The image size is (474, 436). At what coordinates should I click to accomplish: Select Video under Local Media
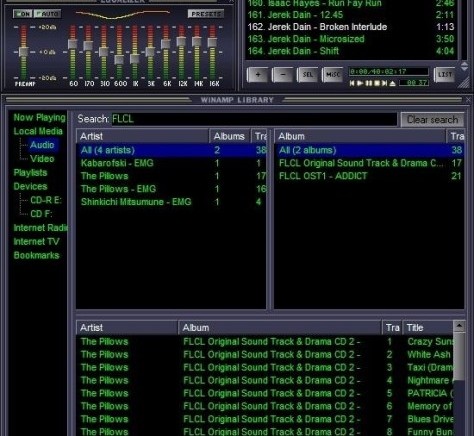[42, 159]
